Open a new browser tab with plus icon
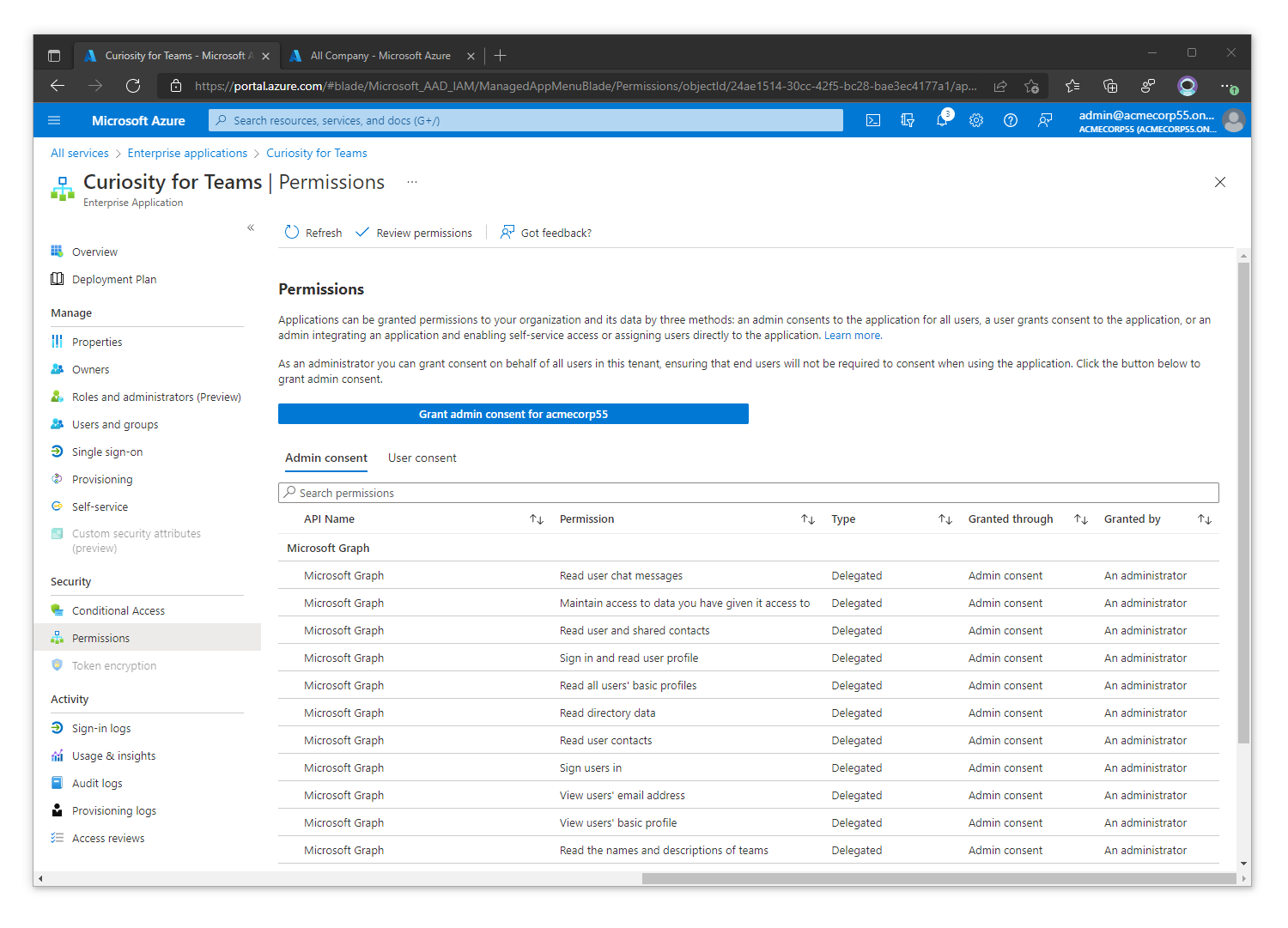This screenshot has width=1288, height=928. click(501, 56)
